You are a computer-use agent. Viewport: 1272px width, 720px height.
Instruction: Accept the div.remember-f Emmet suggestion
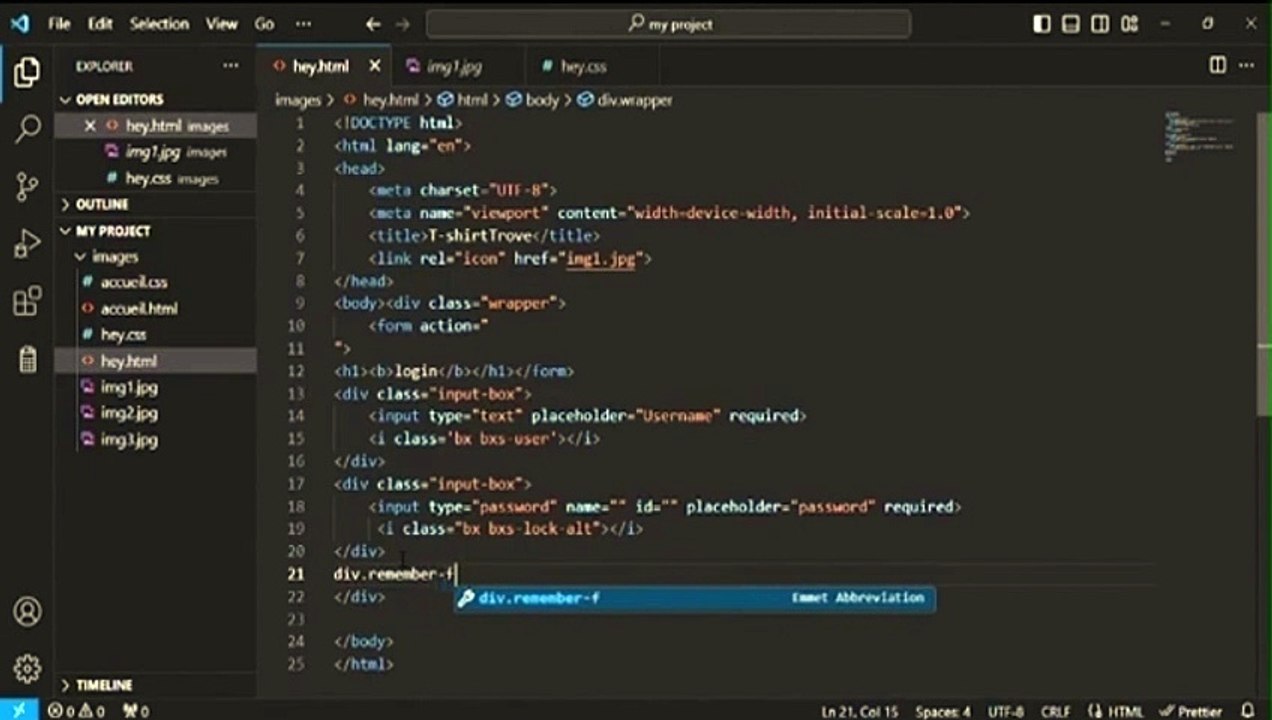click(x=695, y=598)
